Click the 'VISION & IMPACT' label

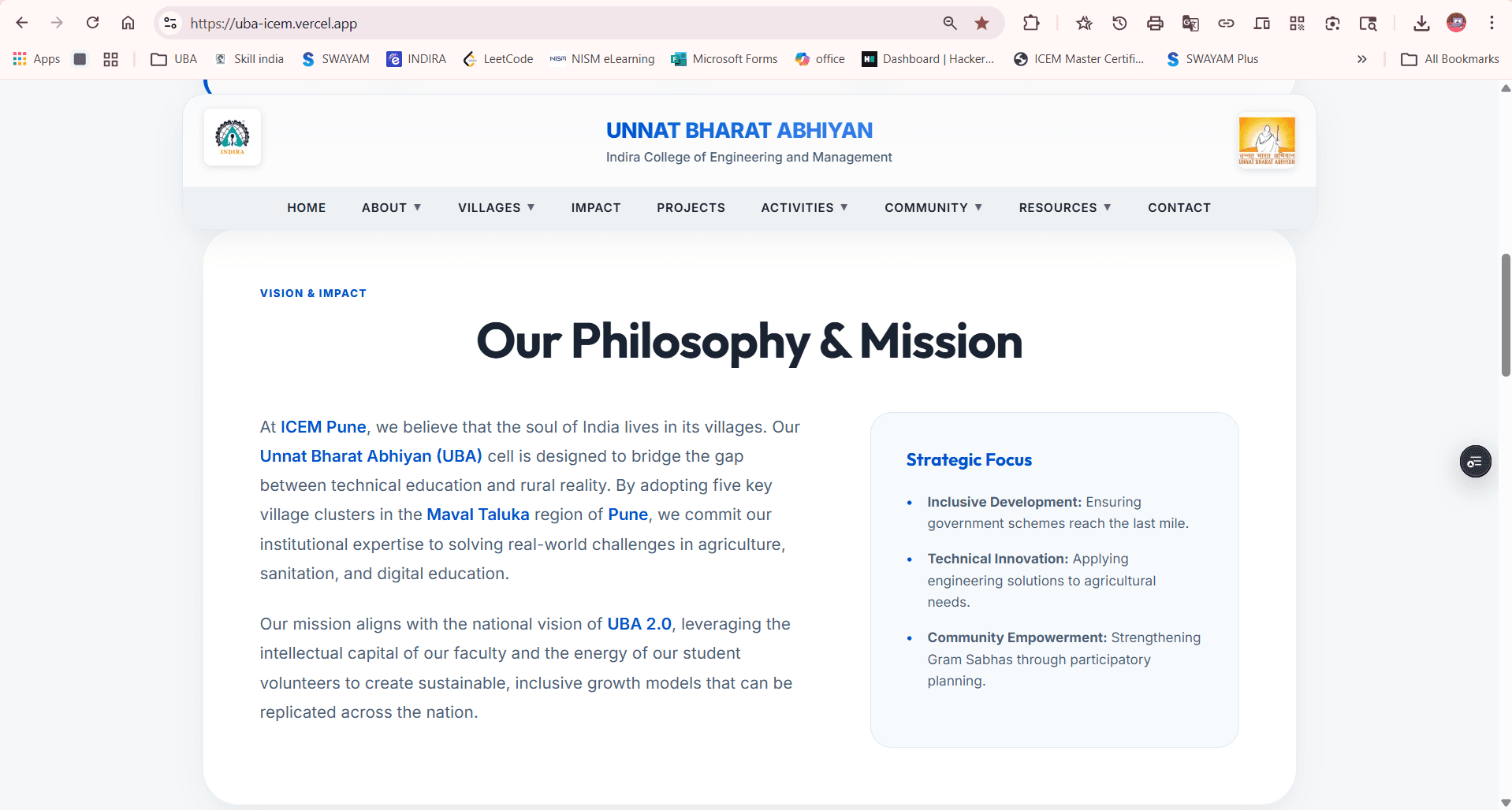(x=313, y=293)
